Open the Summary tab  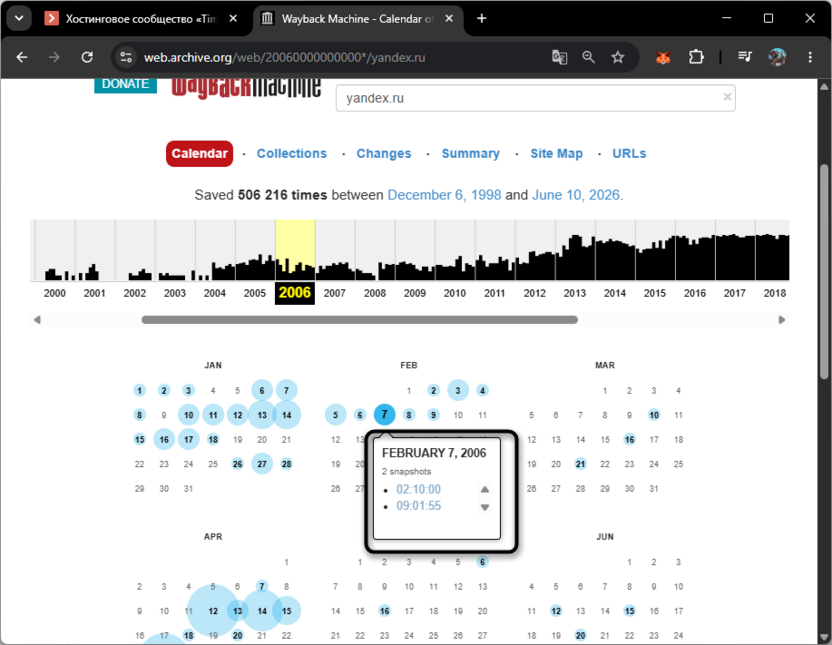coord(471,153)
